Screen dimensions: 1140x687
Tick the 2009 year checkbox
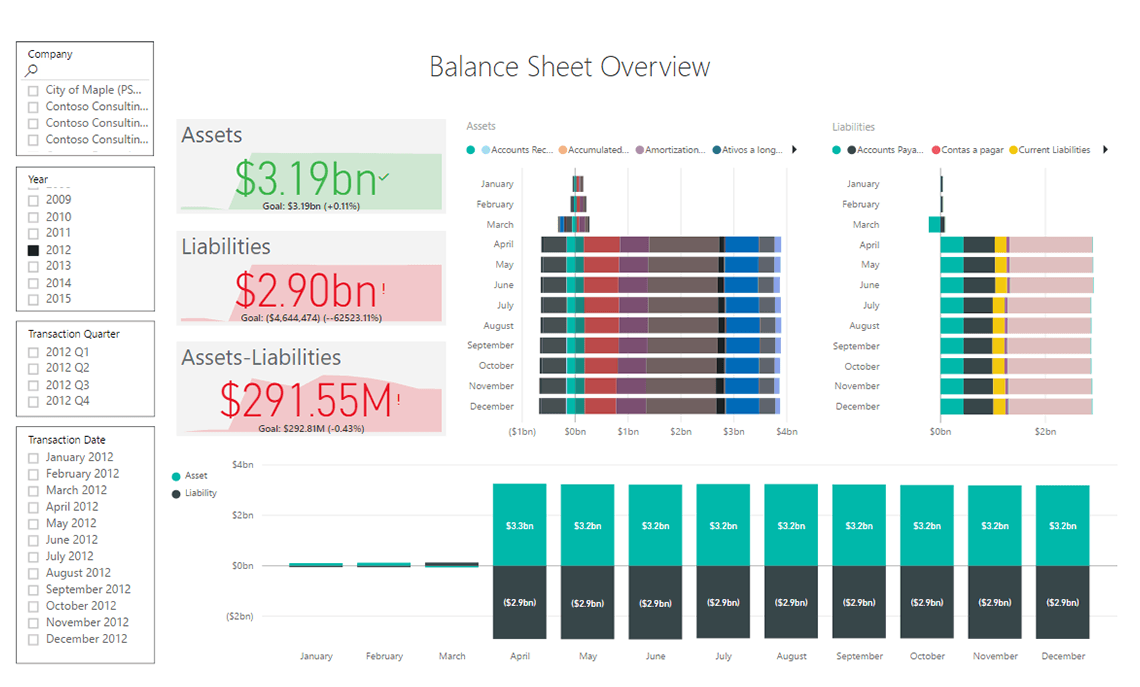[x=33, y=201]
